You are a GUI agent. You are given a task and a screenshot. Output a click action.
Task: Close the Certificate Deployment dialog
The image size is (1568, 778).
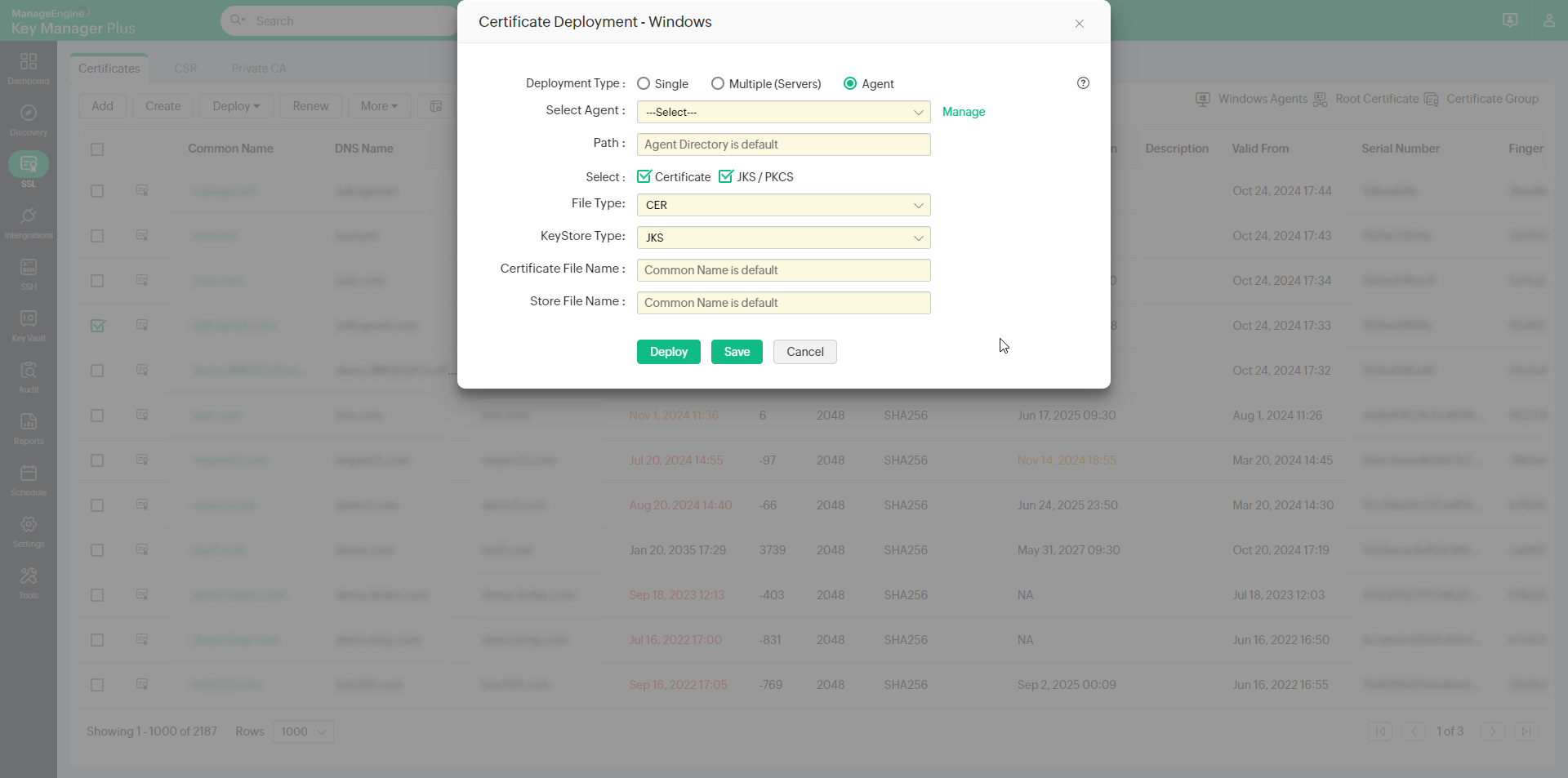[1080, 24]
